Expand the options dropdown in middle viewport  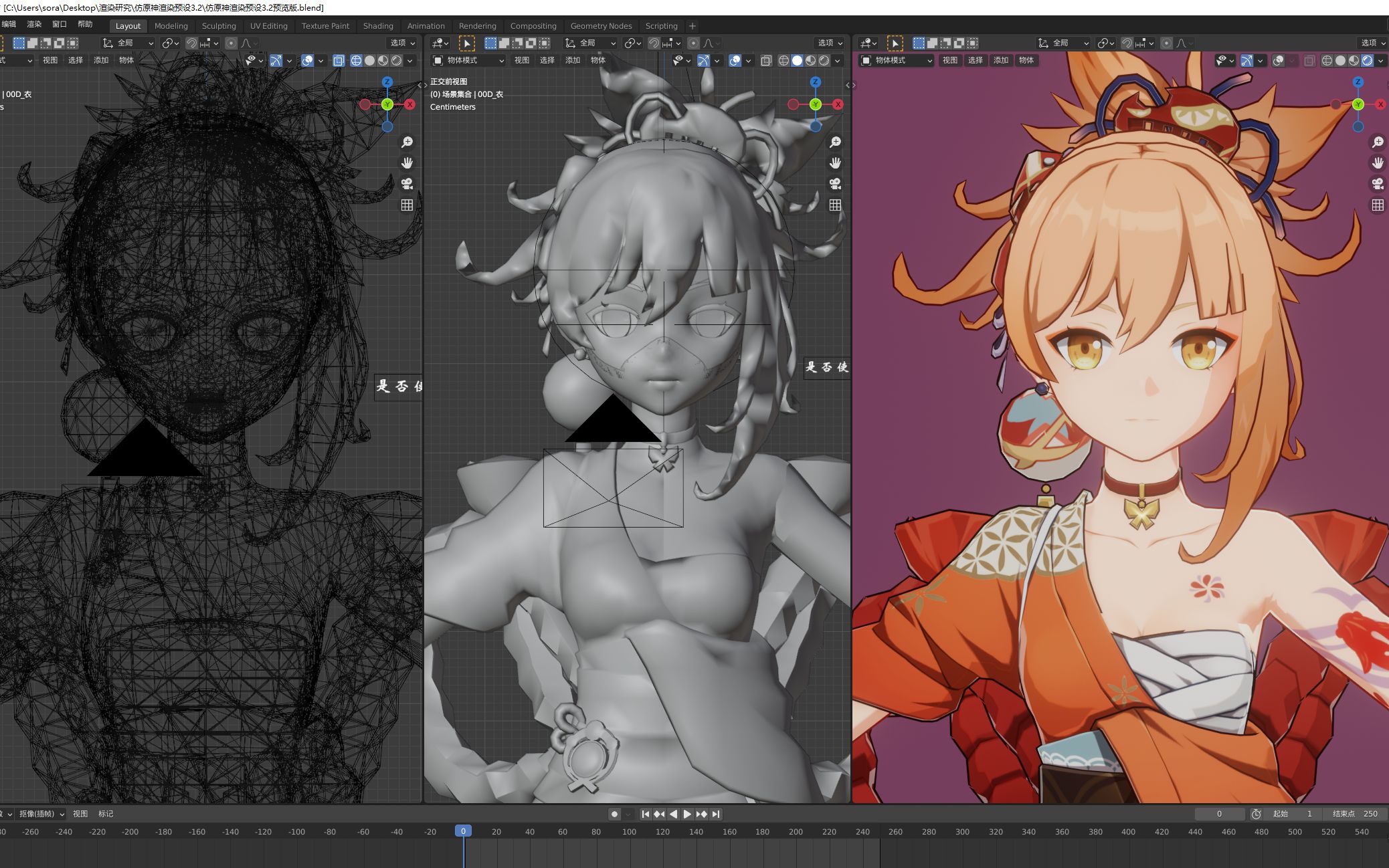(x=830, y=43)
